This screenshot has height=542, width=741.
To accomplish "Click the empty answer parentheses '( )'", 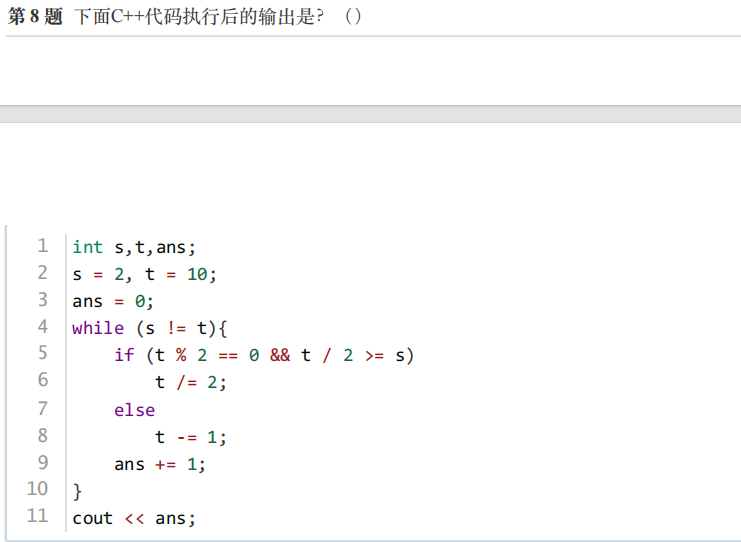I will 353,17.
